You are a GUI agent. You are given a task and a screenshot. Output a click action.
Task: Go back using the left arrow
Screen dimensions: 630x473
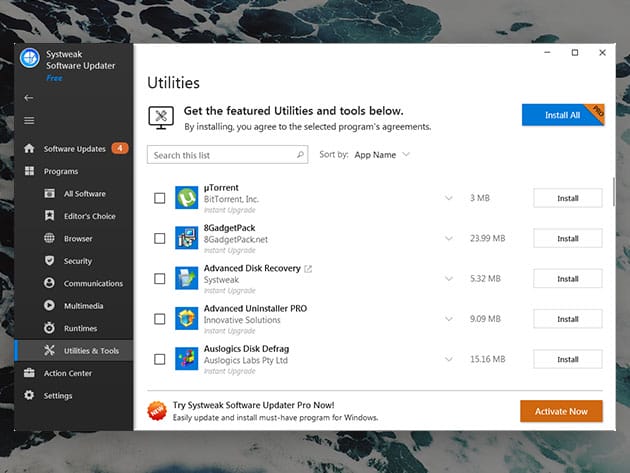(29, 98)
